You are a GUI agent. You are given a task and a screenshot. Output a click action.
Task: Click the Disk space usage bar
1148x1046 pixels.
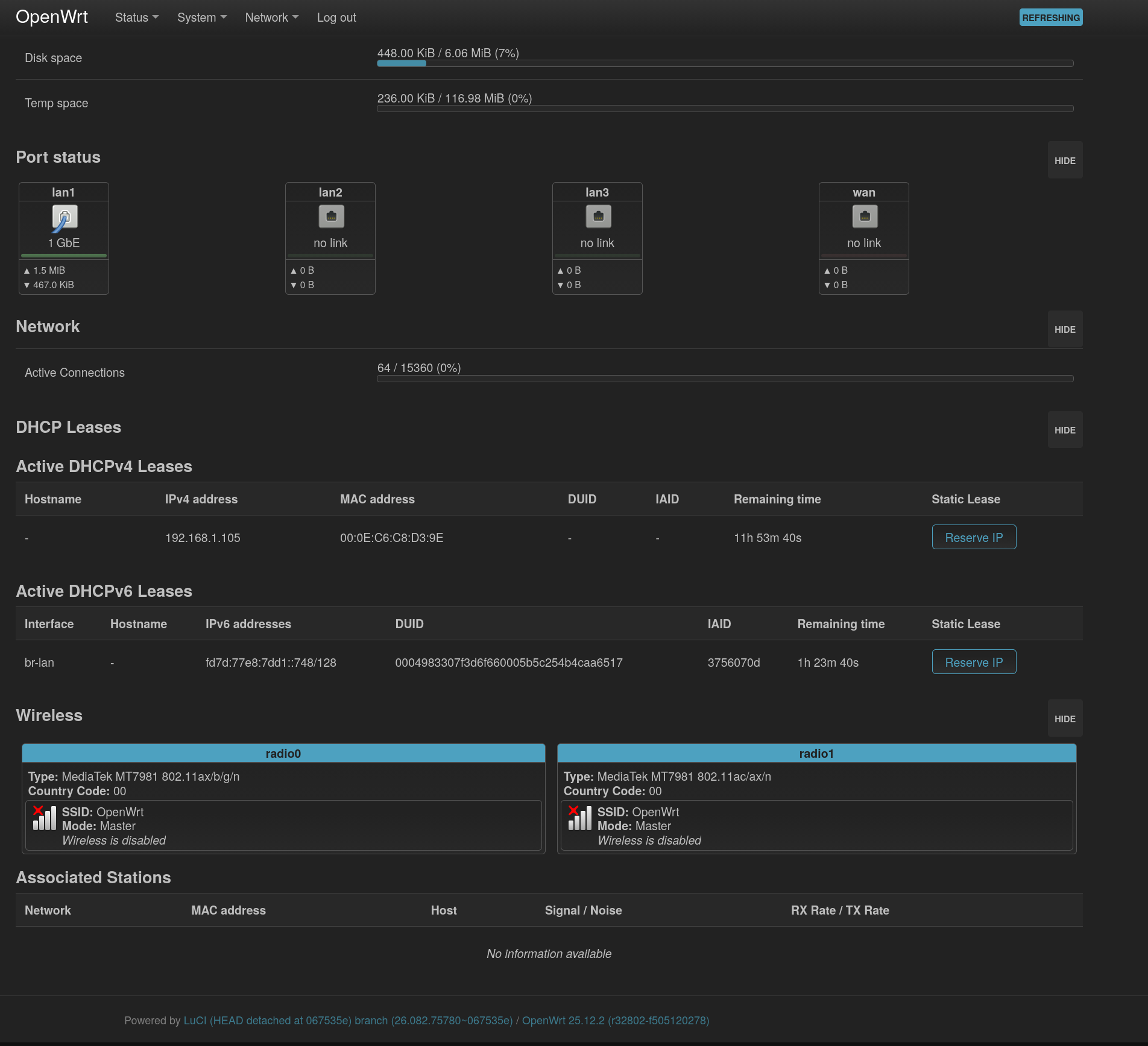(725, 63)
